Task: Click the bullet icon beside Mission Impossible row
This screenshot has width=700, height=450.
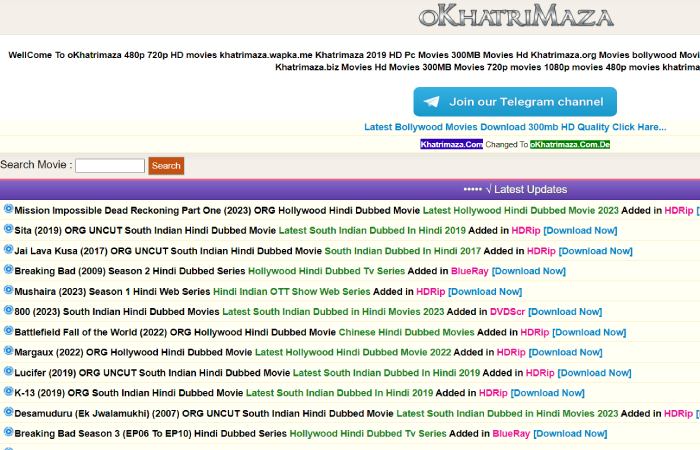Action: click(8, 208)
